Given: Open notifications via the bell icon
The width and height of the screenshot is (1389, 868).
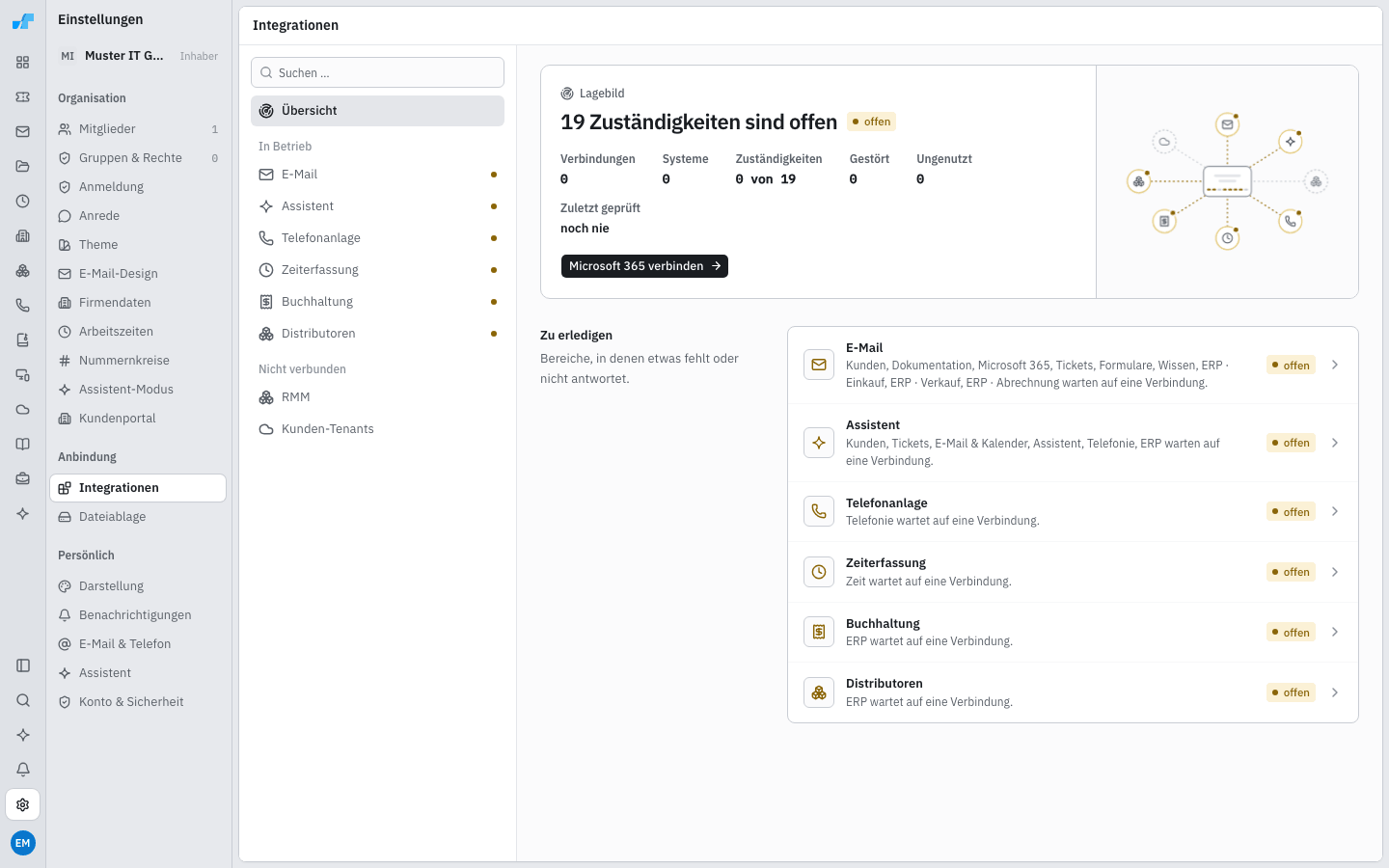Looking at the screenshot, I should pyautogui.click(x=23, y=770).
